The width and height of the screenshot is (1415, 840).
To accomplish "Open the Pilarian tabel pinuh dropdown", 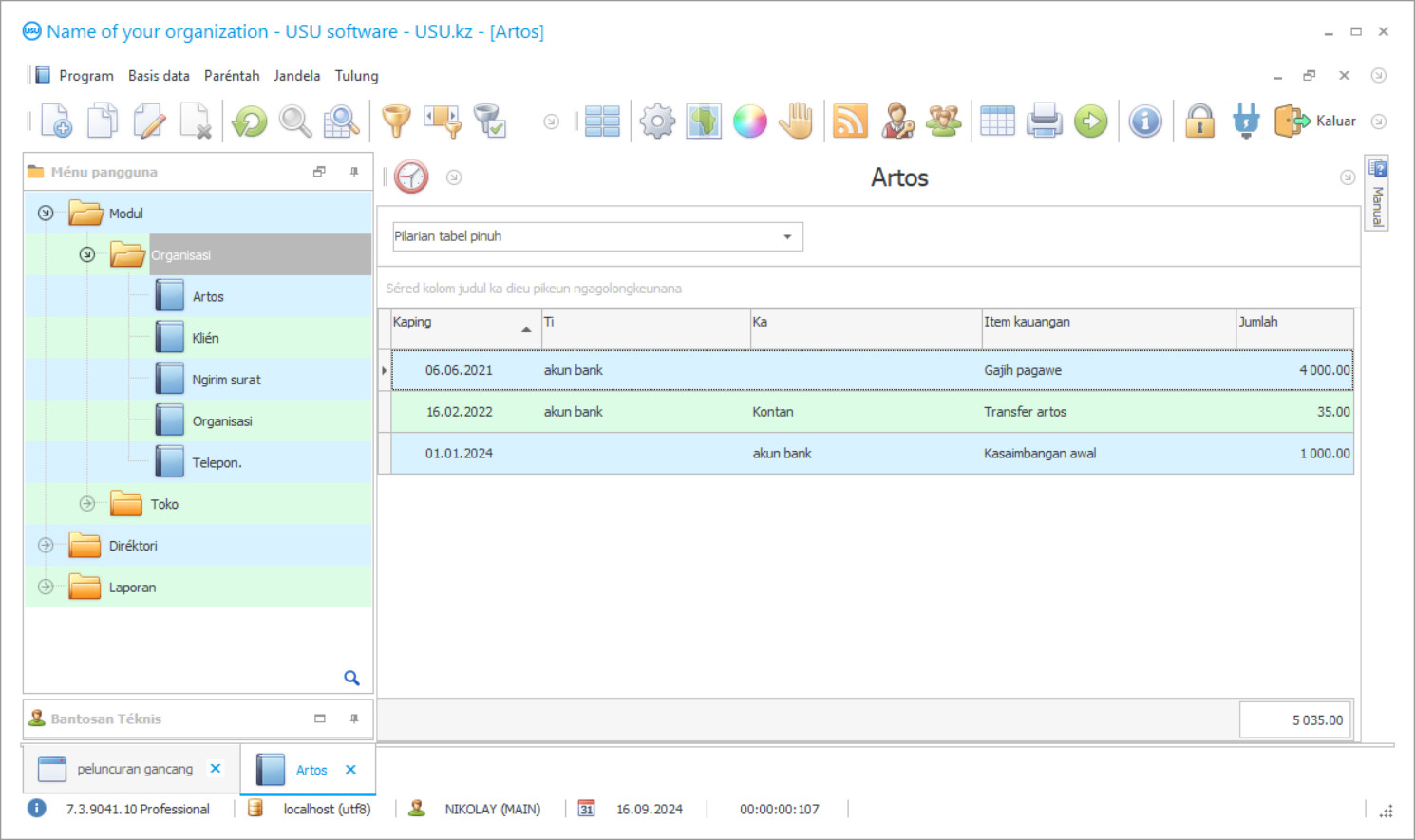I will tap(787, 236).
